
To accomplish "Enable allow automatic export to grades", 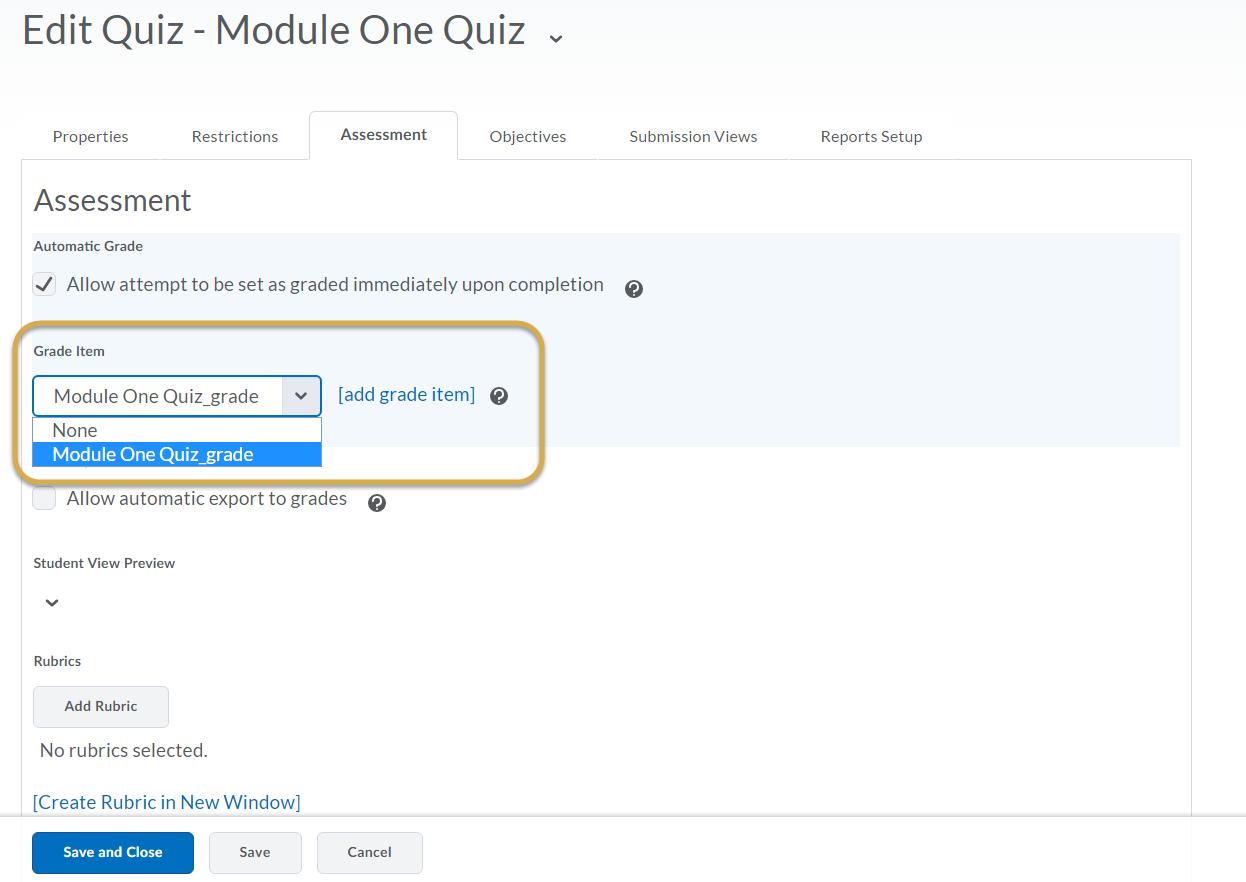I will tap(44, 498).
